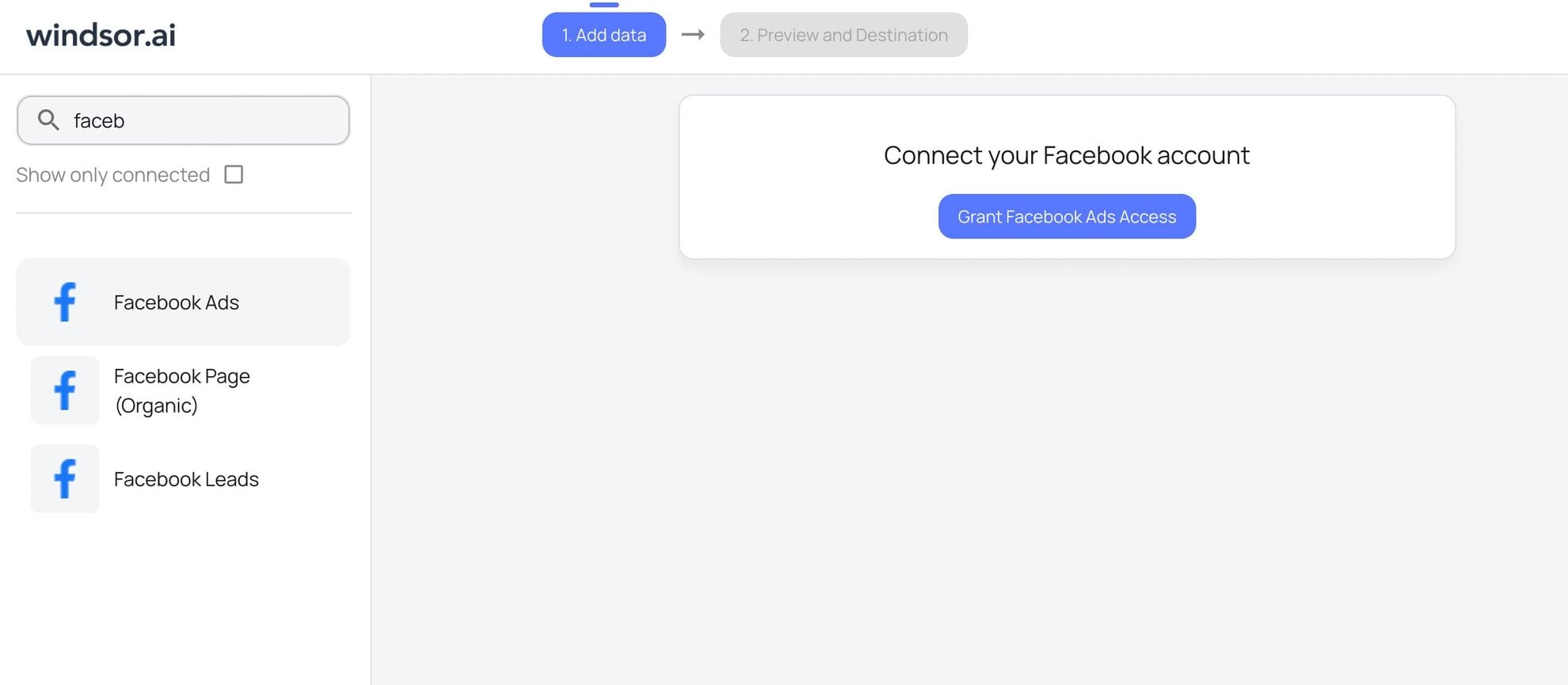
Task: Click the progress indicator above Add data
Action: click(x=604, y=5)
